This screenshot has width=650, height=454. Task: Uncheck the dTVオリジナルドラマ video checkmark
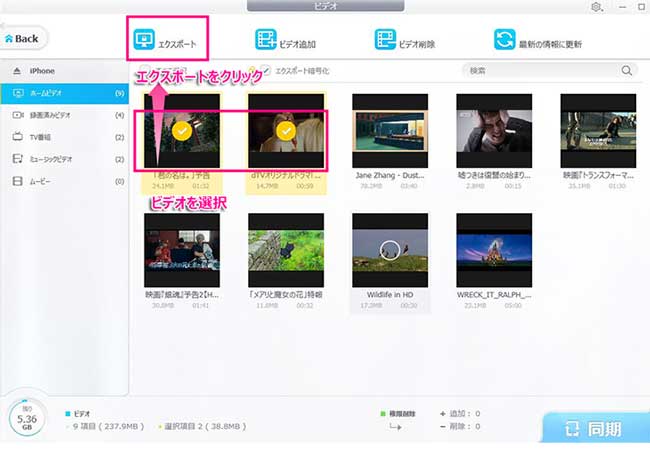pos(286,131)
